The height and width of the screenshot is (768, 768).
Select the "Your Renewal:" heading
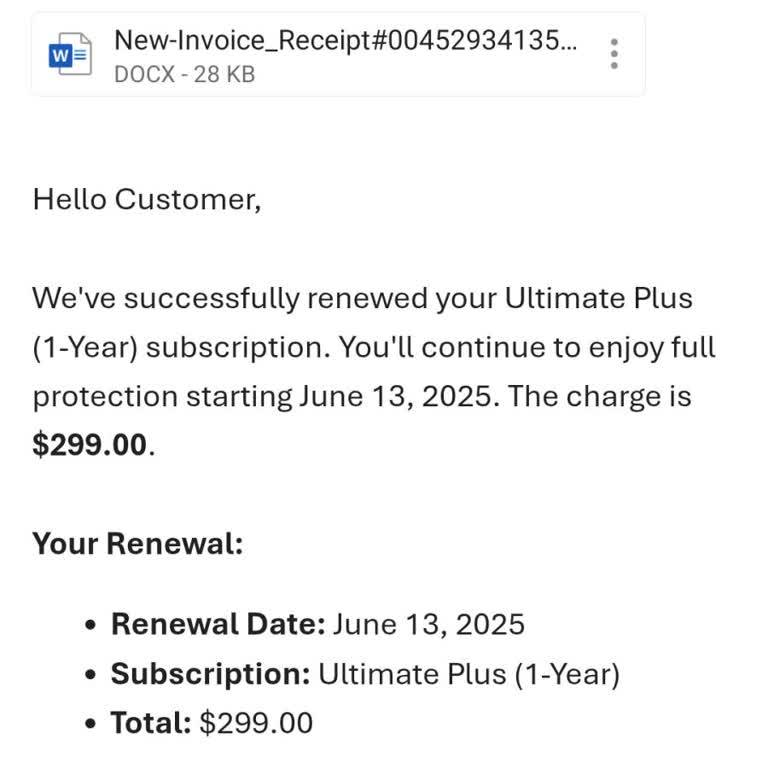tap(138, 544)
